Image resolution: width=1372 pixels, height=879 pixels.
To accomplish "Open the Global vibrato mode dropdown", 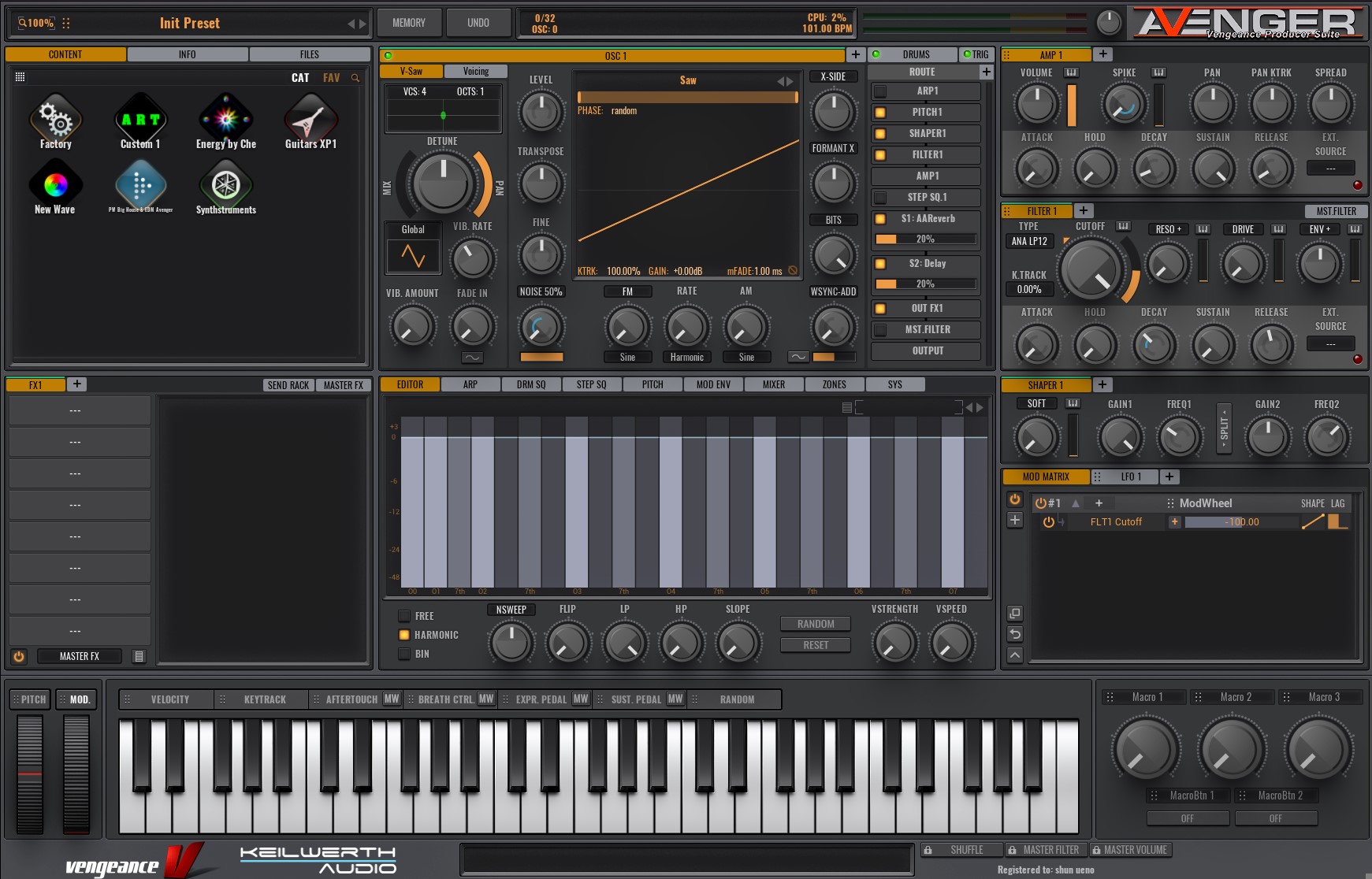I will point(413,230).
